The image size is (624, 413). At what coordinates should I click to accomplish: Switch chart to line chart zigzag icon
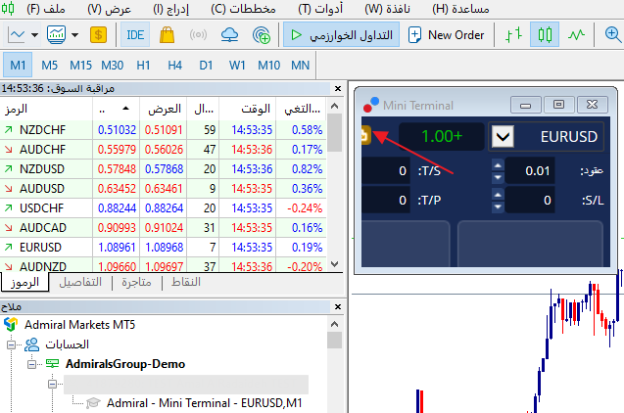click(x=576, y=35)
